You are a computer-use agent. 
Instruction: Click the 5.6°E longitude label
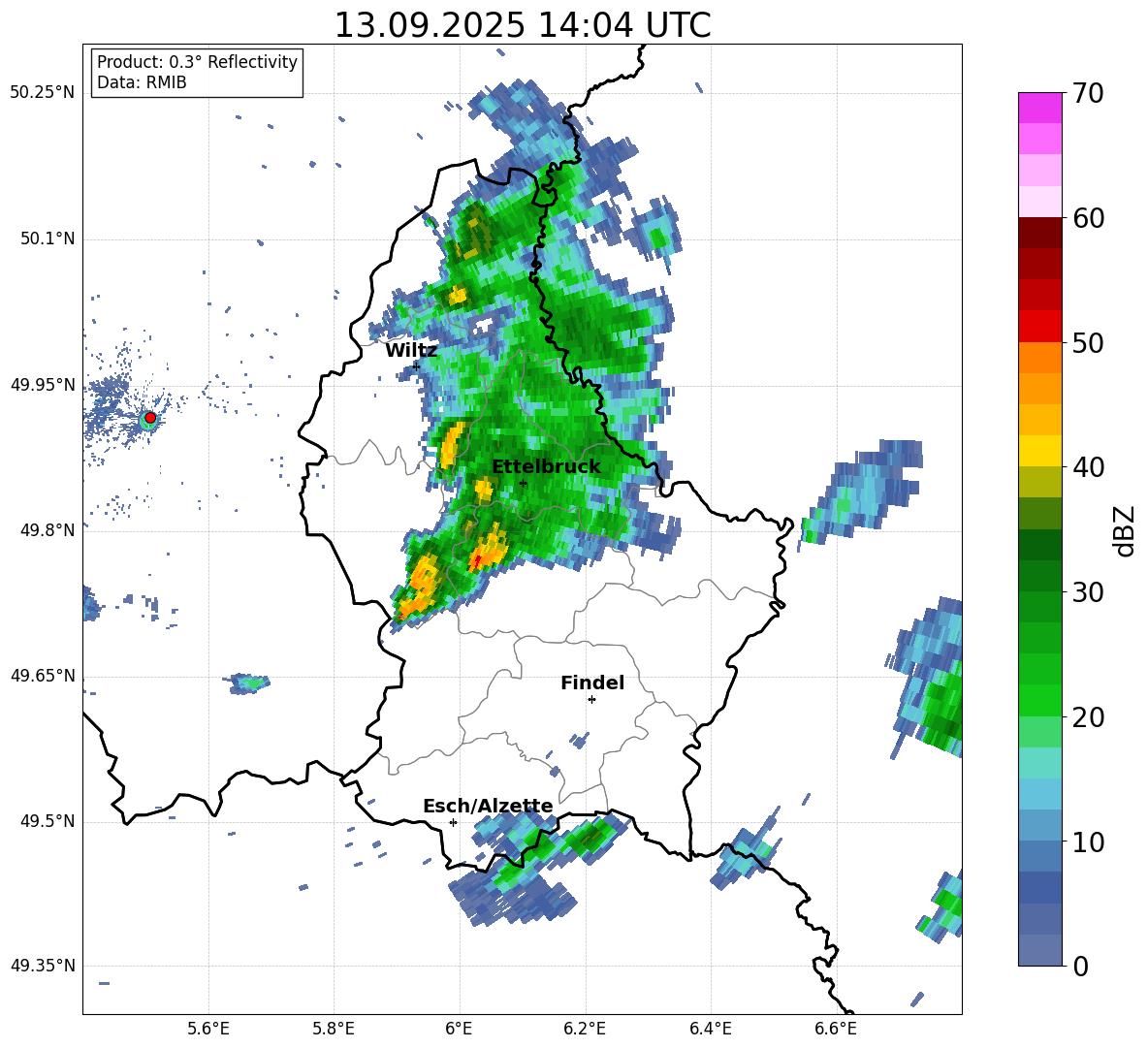tap(208, 1029)
